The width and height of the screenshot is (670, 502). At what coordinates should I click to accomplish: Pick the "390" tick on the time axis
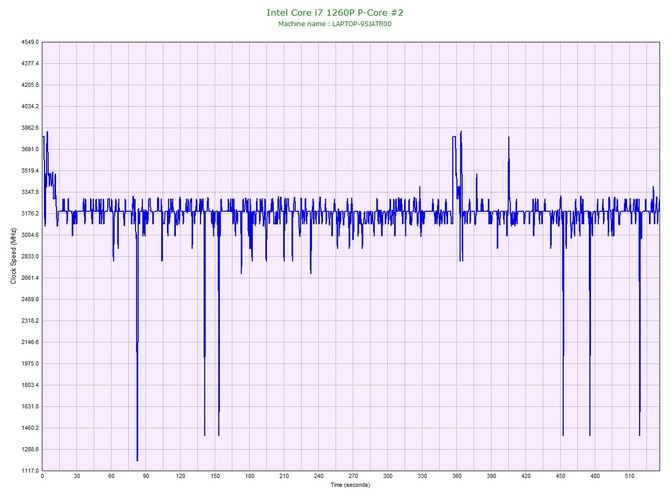click(491, 476)
